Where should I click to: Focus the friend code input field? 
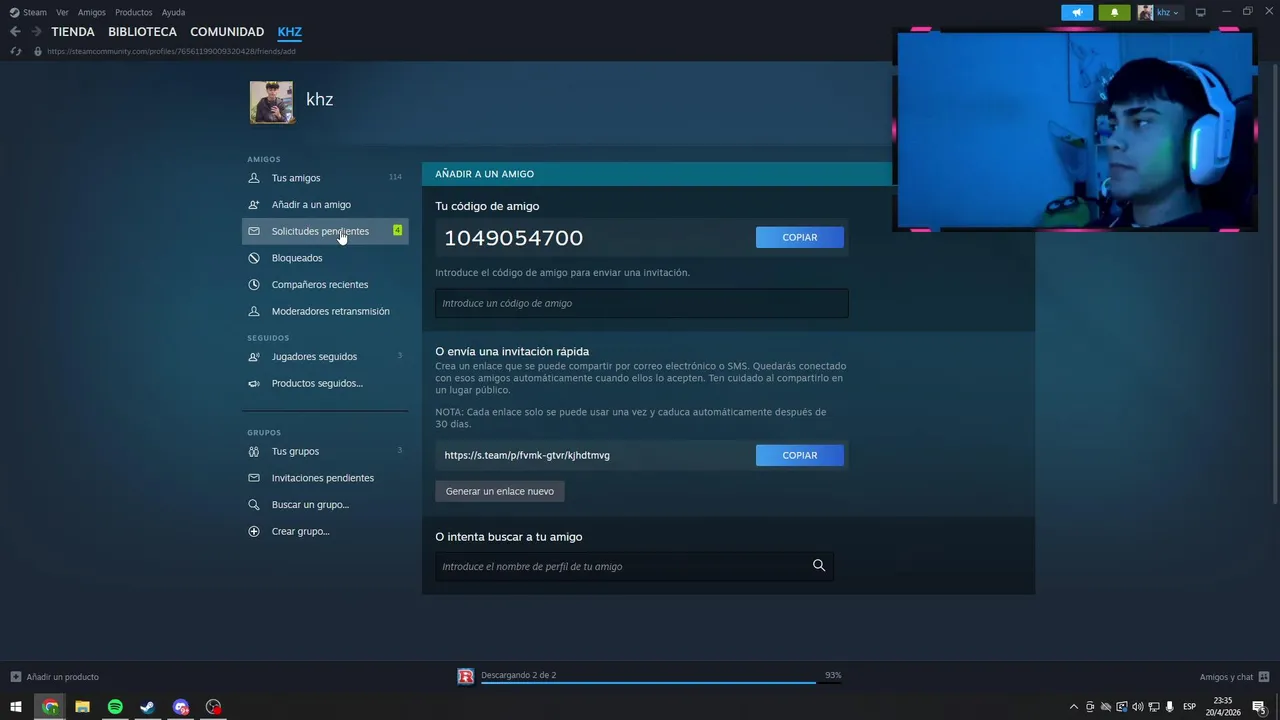pyautogui.click(x=642, y=303)
